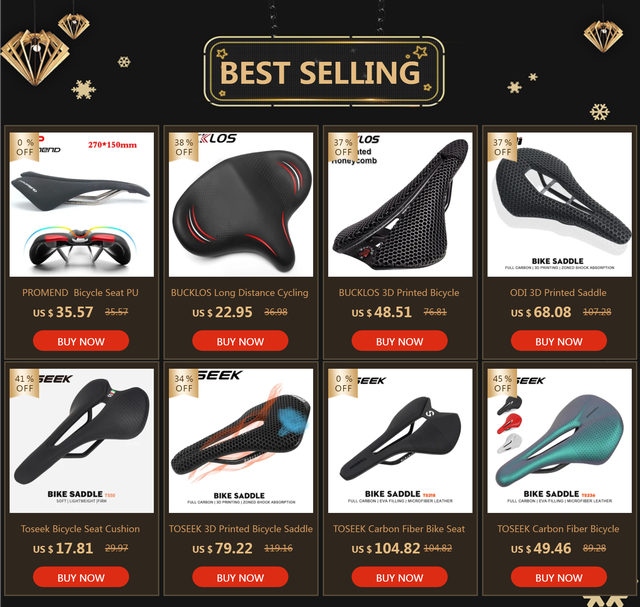Click BUY NOW for TOSEEK 3D Printed Bicycle Saddle
Image resolution: width=640 pixels, height=607 pixels.
tap(240, 577)
